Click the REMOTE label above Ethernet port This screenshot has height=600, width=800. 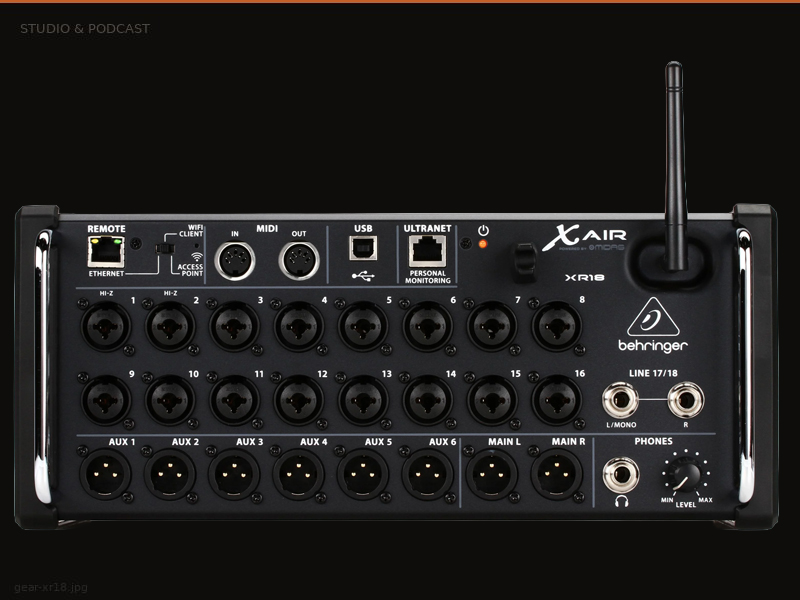coord(106,229)
